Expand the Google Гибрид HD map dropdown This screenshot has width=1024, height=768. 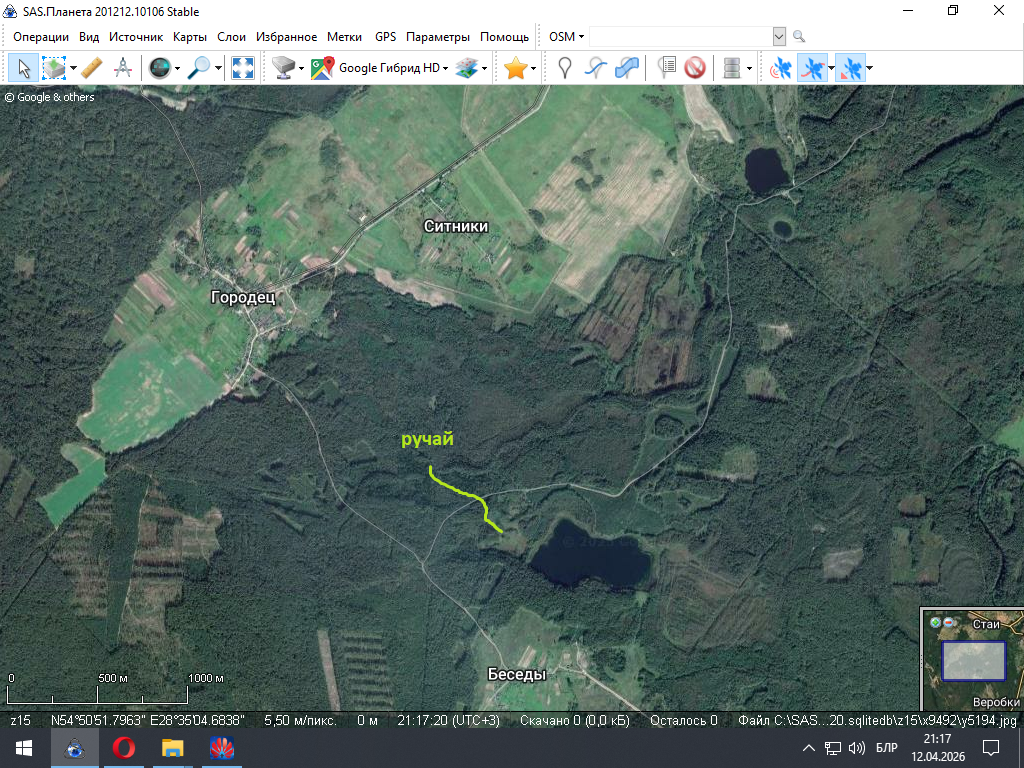tap(444, 68)
